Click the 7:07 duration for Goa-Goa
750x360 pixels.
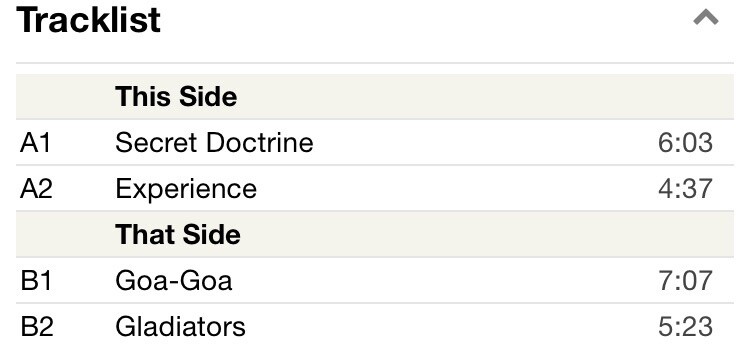pos(685,281)
